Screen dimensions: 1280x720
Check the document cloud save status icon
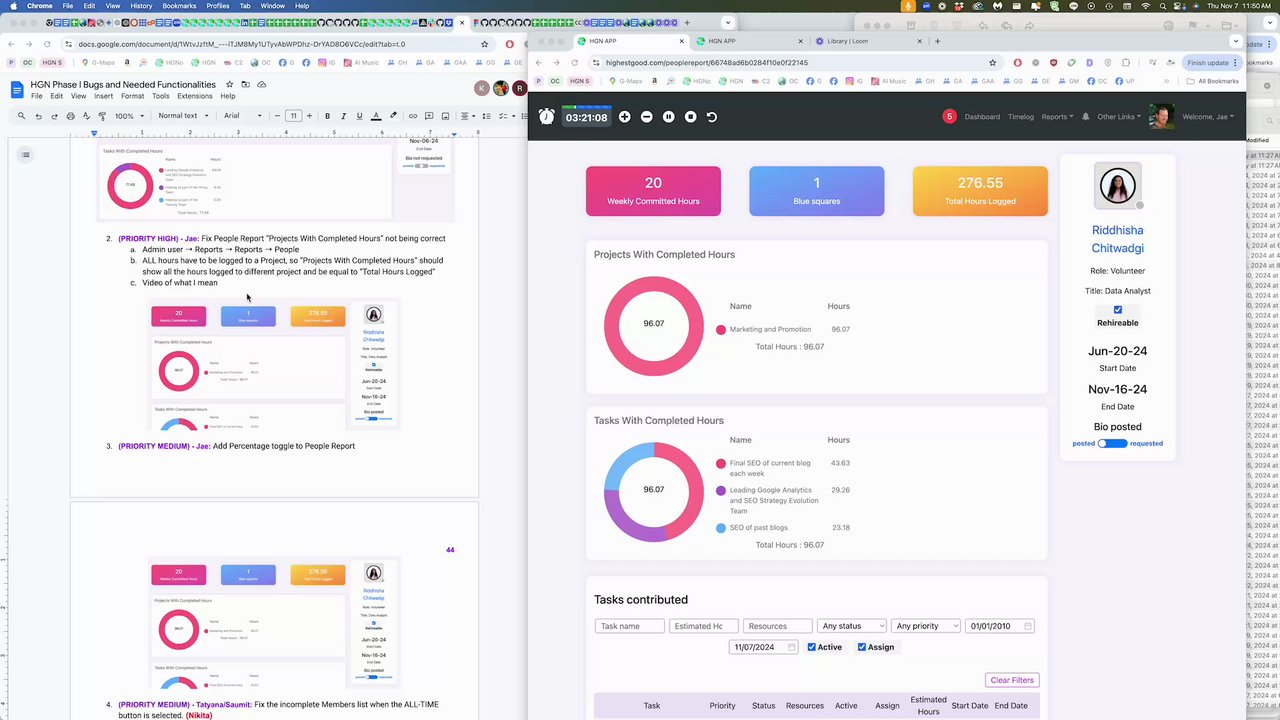tap(261, 85)
